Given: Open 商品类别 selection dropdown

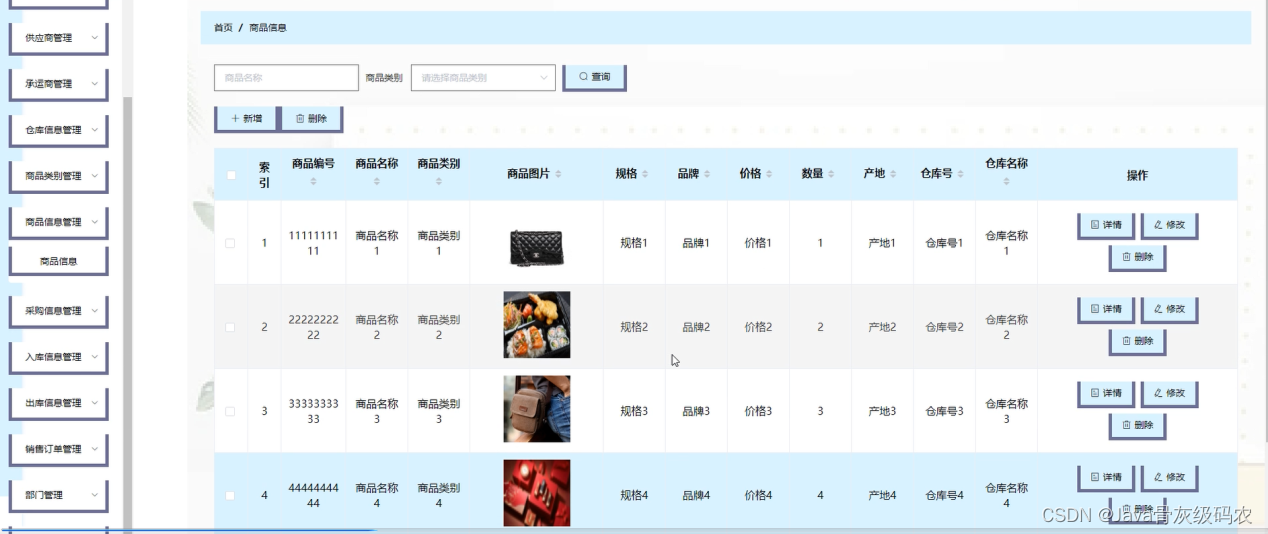Looking at the screenshot, I should (x=483, y=78).
